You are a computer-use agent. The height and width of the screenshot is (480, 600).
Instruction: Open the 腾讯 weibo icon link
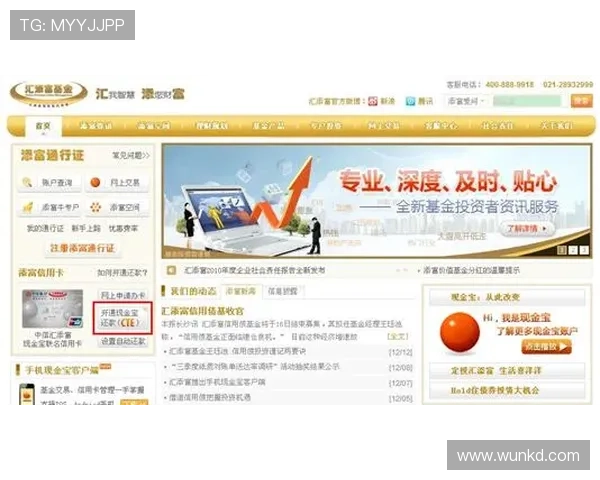click(x=410, y=101)
